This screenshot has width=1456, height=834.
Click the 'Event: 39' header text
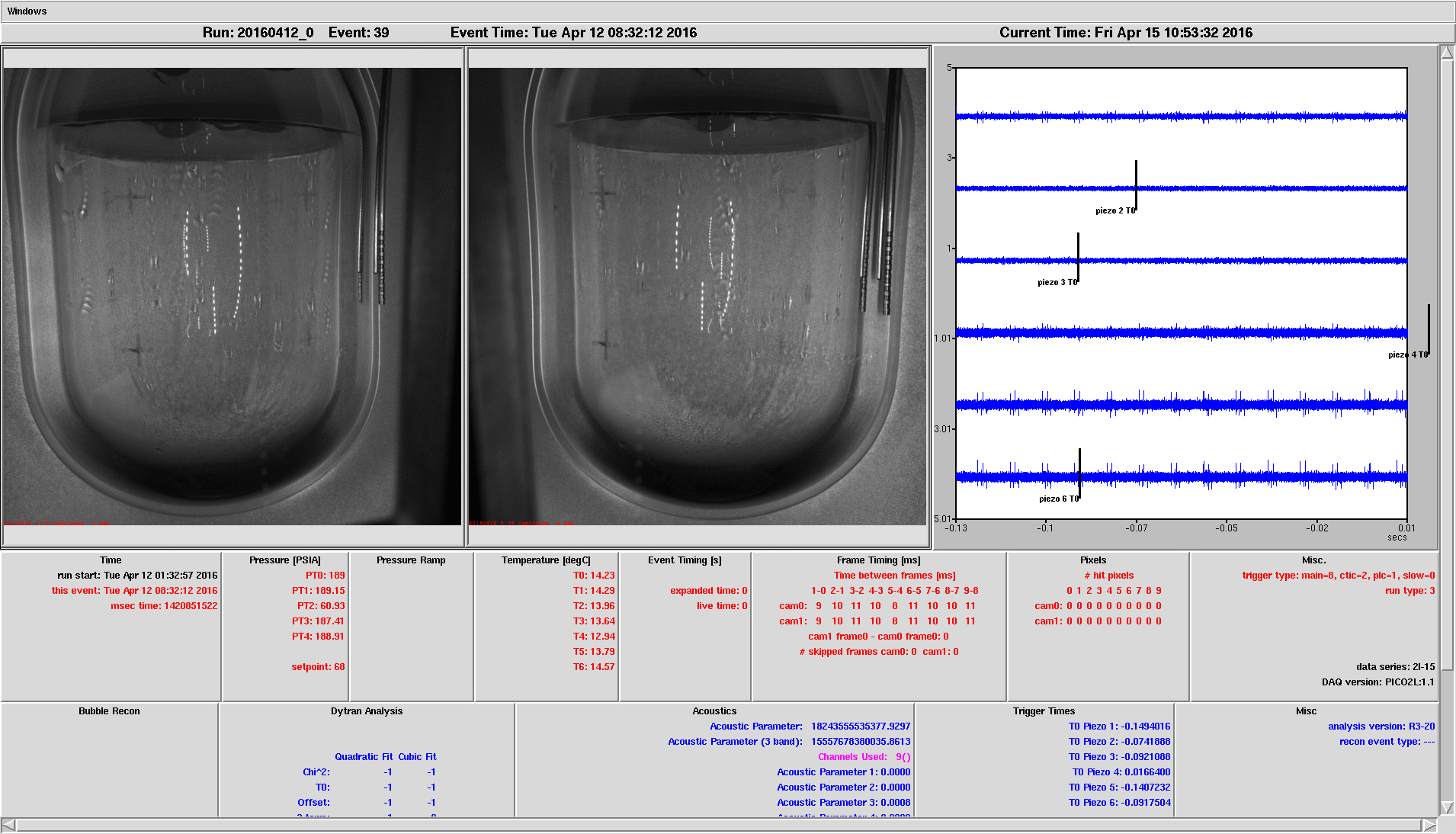coord(359,33)
